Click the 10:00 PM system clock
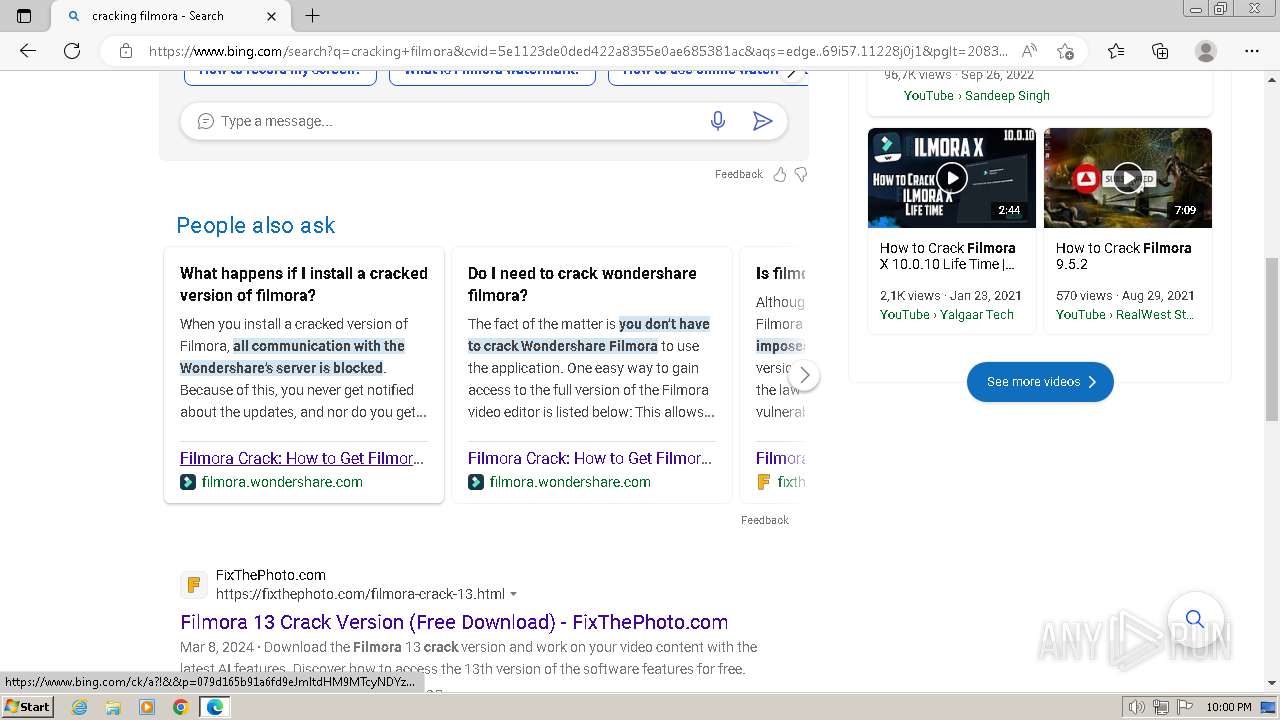Image resolution: width=1280 pixels, height=720 pixels. click(x=1229, y=707)
